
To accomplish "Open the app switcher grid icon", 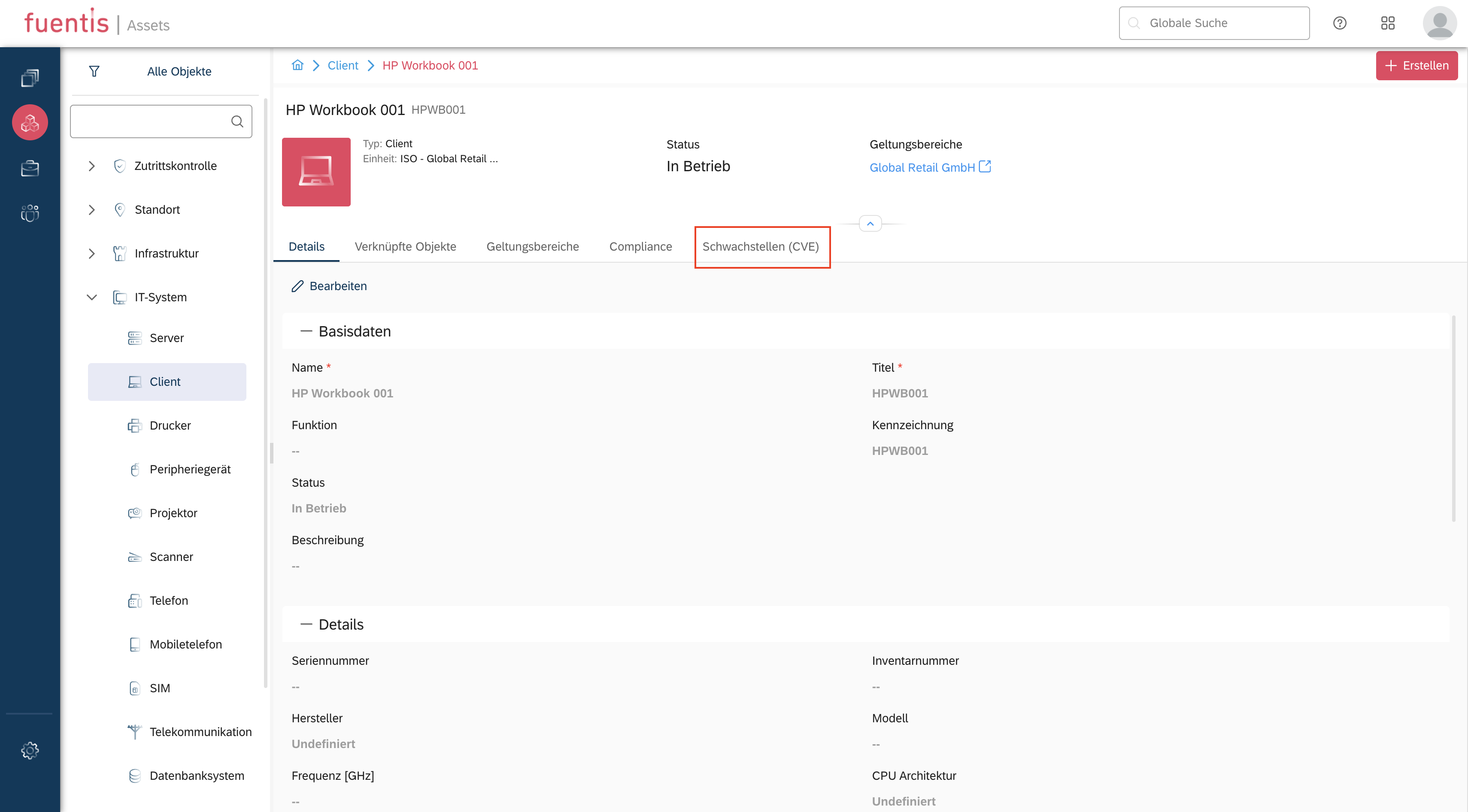I will tap(1388, 23).
